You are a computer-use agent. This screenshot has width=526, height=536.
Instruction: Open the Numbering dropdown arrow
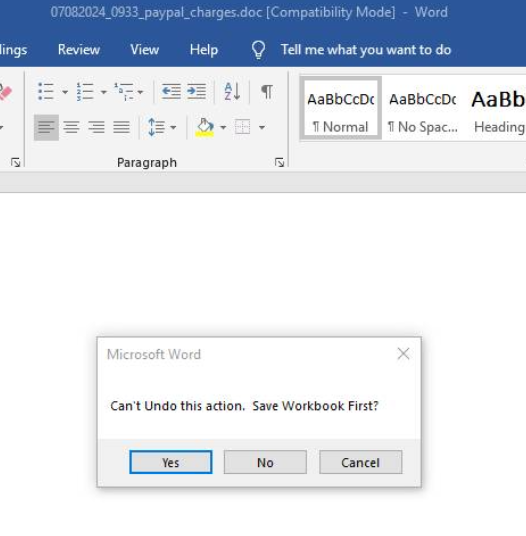tap(104, 92)
